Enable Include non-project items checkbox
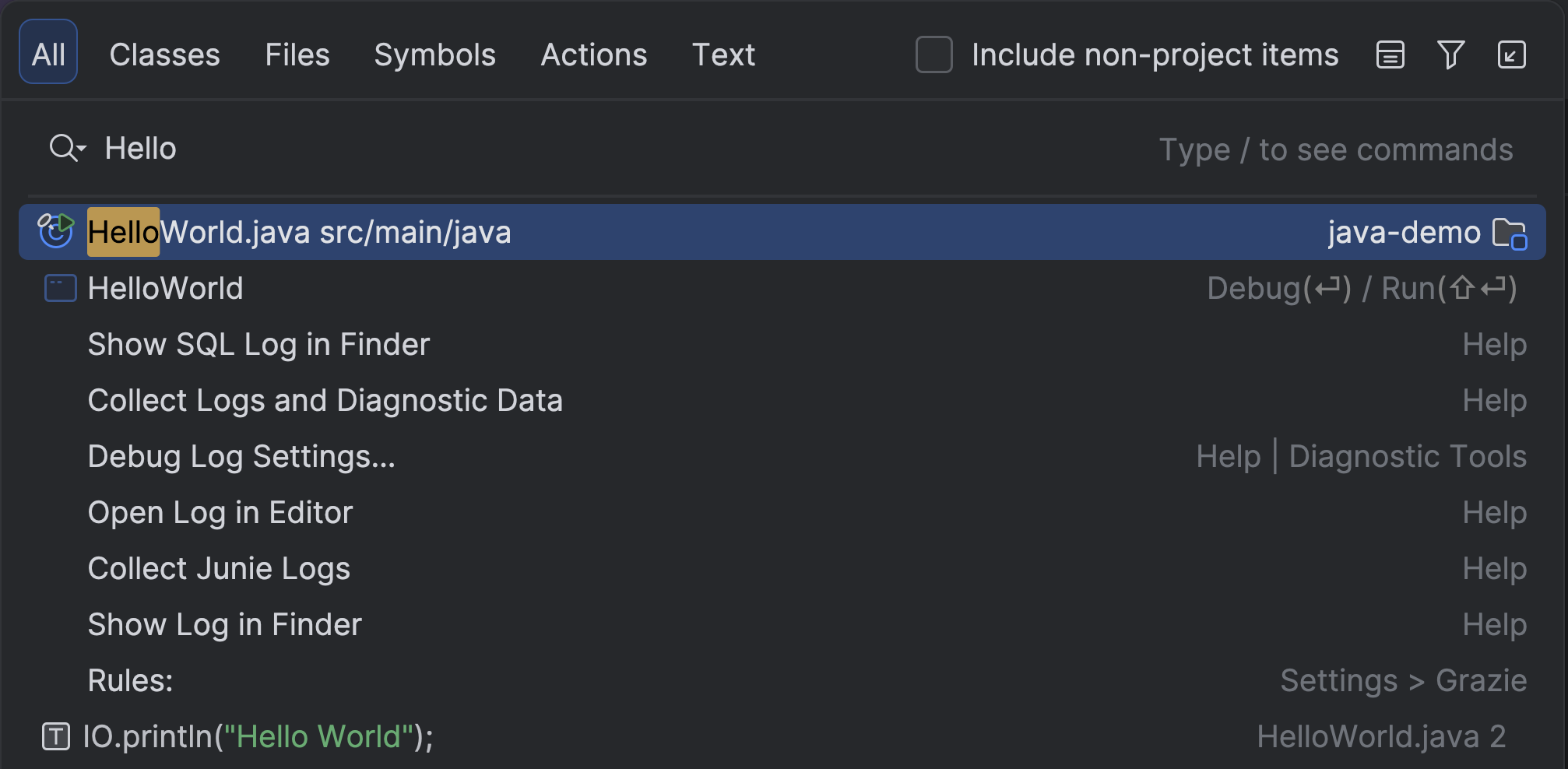 click(933, 55)
